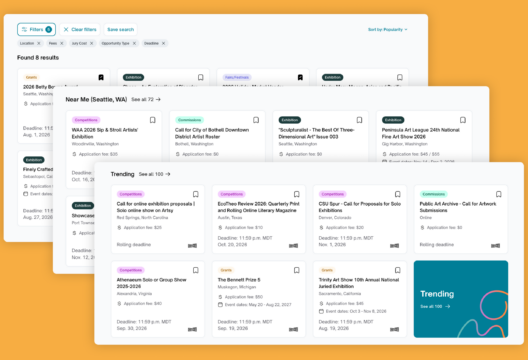Remove the Opportunity Type filter chip
528x360 pixels.
pos(134,43)
